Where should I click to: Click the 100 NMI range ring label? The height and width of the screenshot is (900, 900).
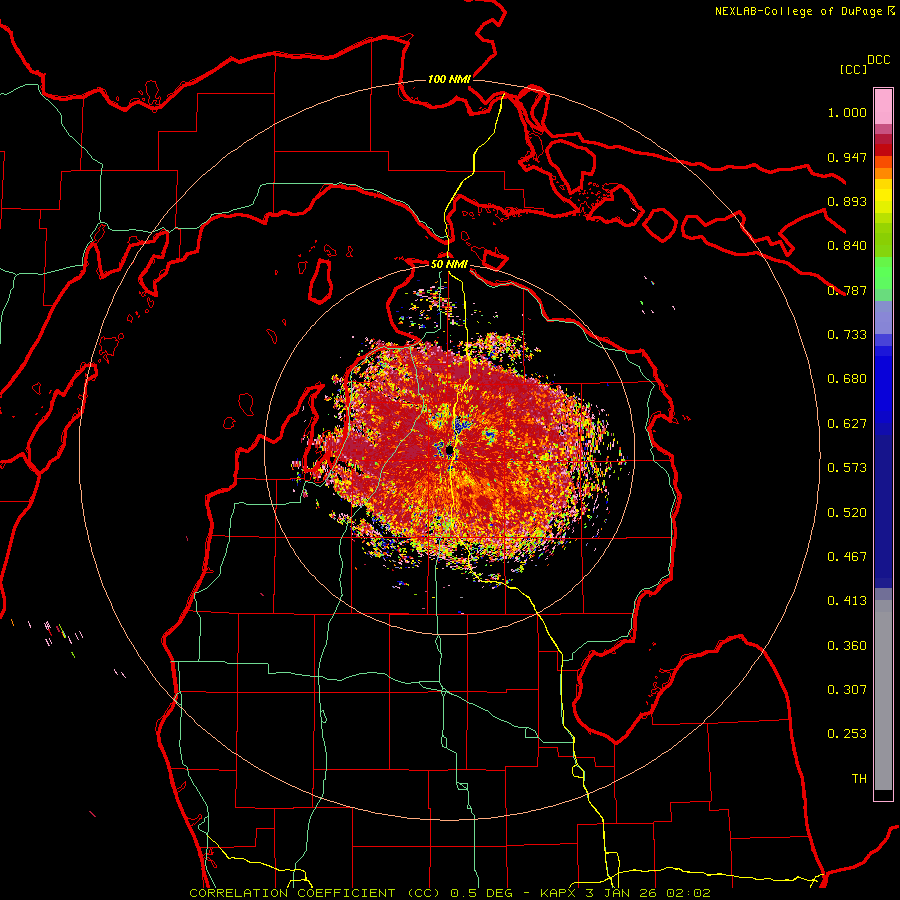pos(449,79)
